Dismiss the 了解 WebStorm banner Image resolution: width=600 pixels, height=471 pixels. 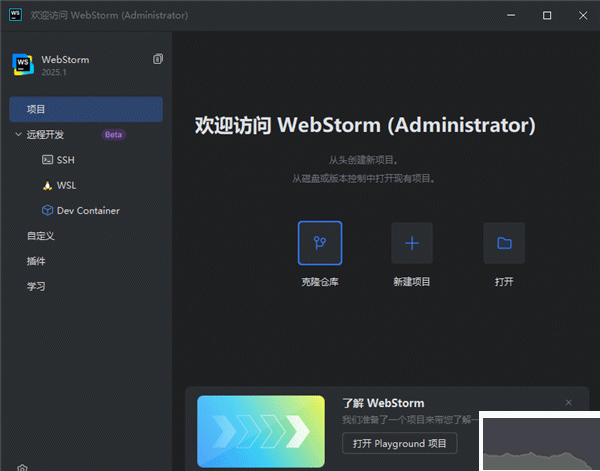click(568, 402)
